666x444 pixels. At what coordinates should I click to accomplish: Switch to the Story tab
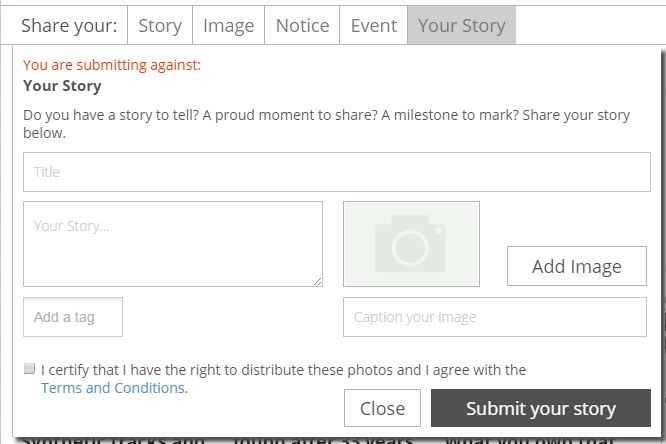(x=160, y=26)
